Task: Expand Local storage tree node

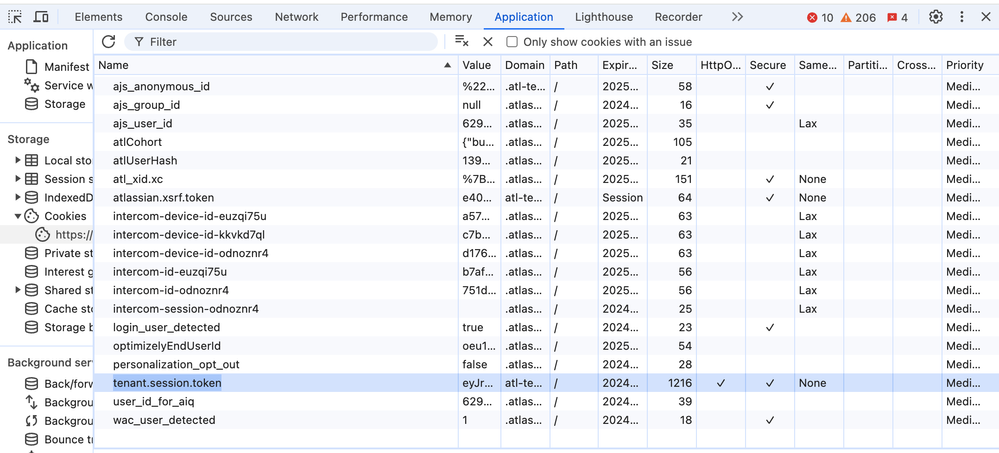Action: coord(18,161)
